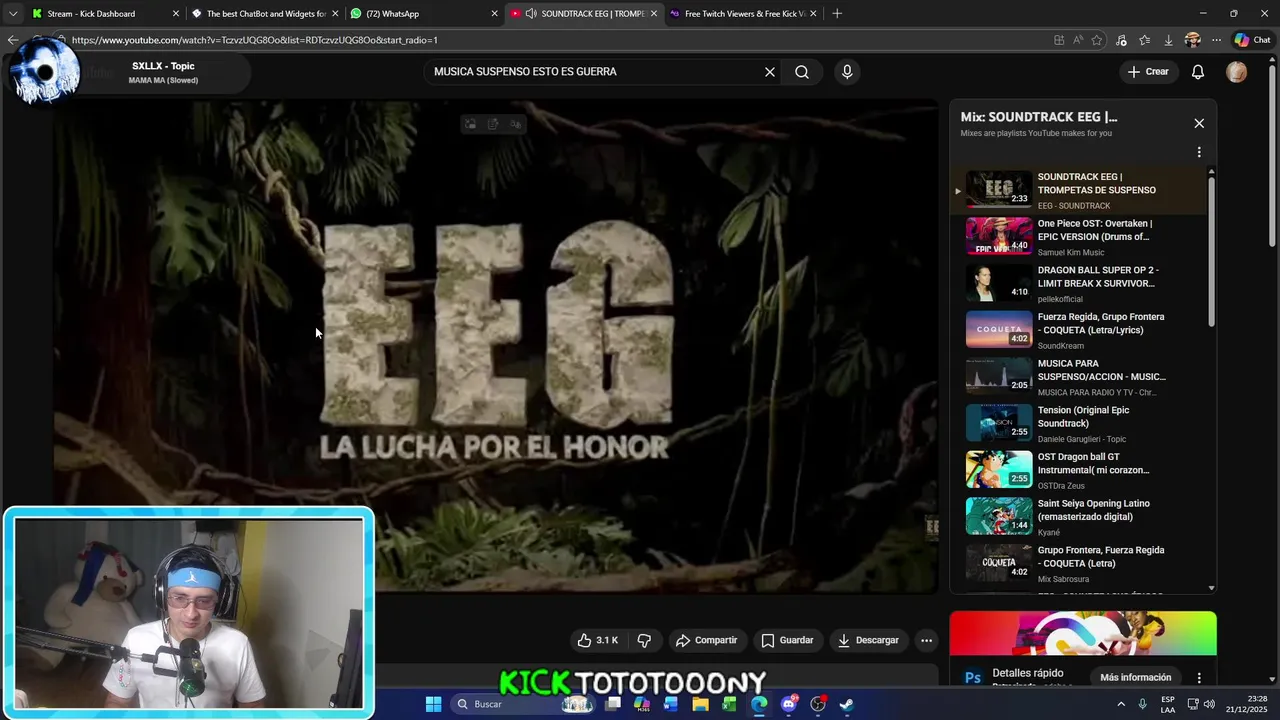The height and width of the screenshot is (720, 1280).
Task: Open Edge split screen icon
Action: (x=1059, y=40)
